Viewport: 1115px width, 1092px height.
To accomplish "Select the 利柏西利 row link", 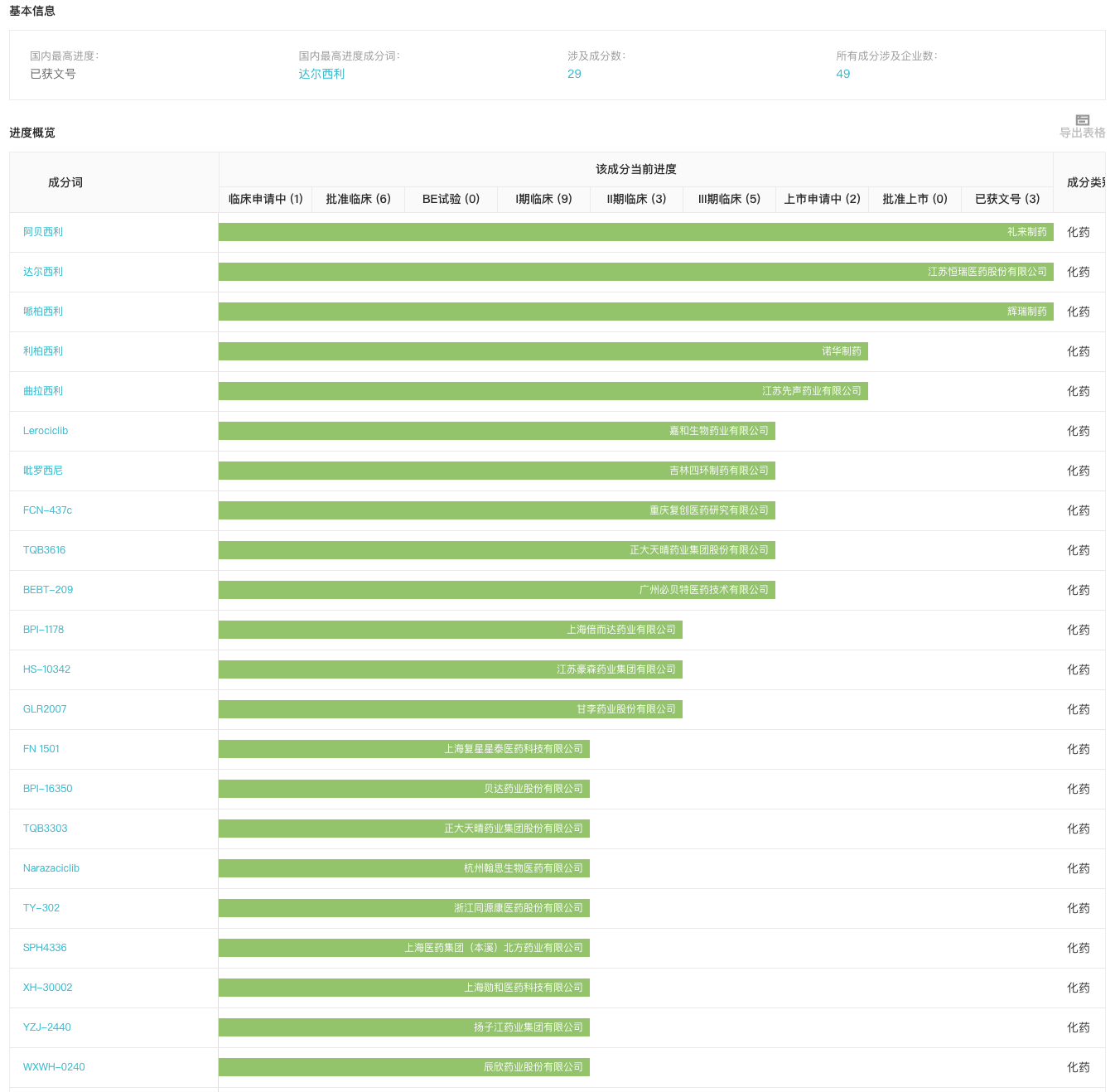I will (43, 351).
